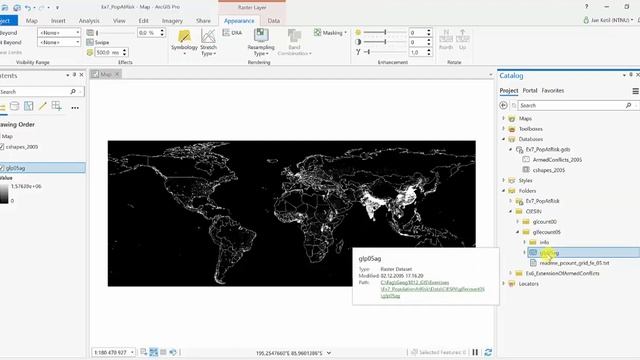Screen dimensions: 640x360
Task: Open the Insert ribbon tab
Action: coord(58,20)
